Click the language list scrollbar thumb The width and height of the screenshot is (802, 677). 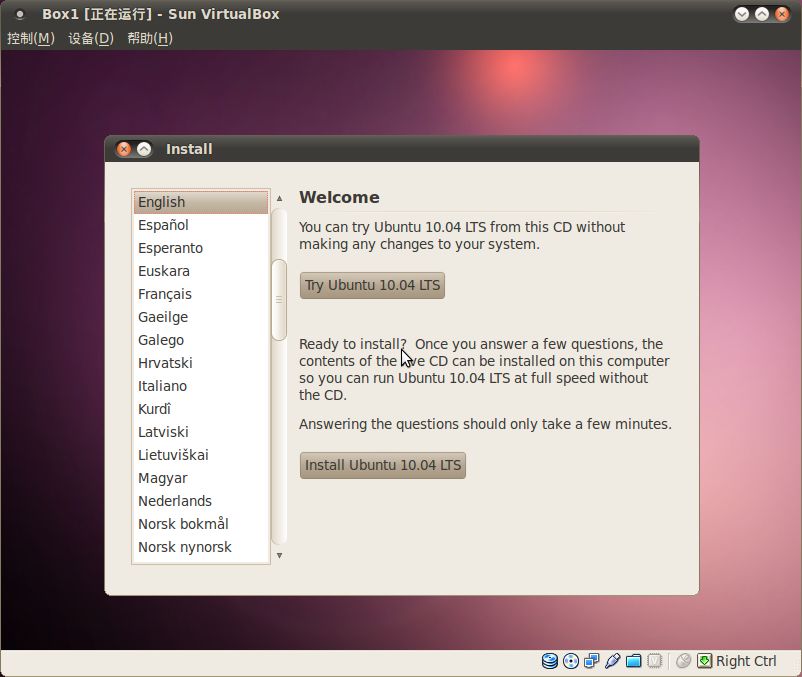279,300
